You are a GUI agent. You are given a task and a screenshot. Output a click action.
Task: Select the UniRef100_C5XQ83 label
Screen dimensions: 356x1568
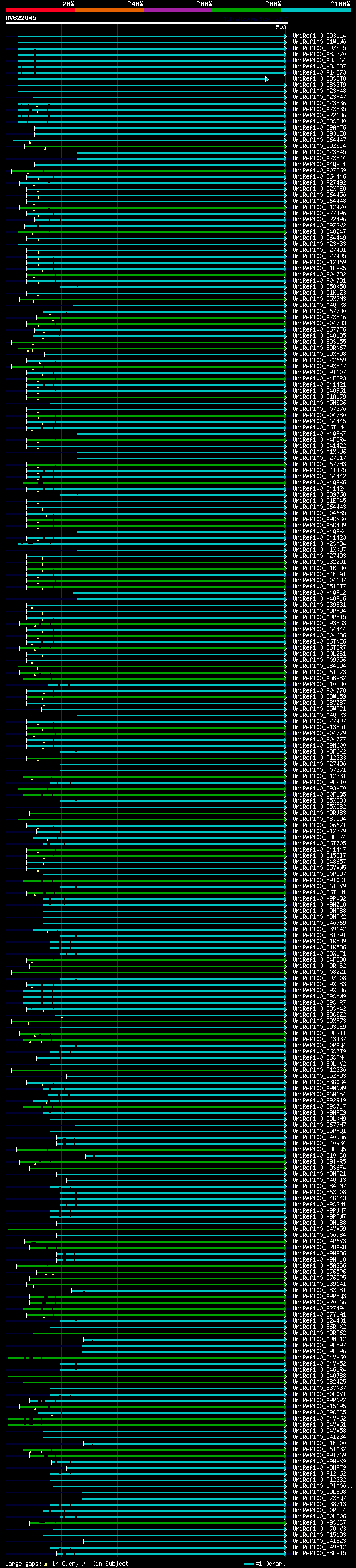click(319, 800)
